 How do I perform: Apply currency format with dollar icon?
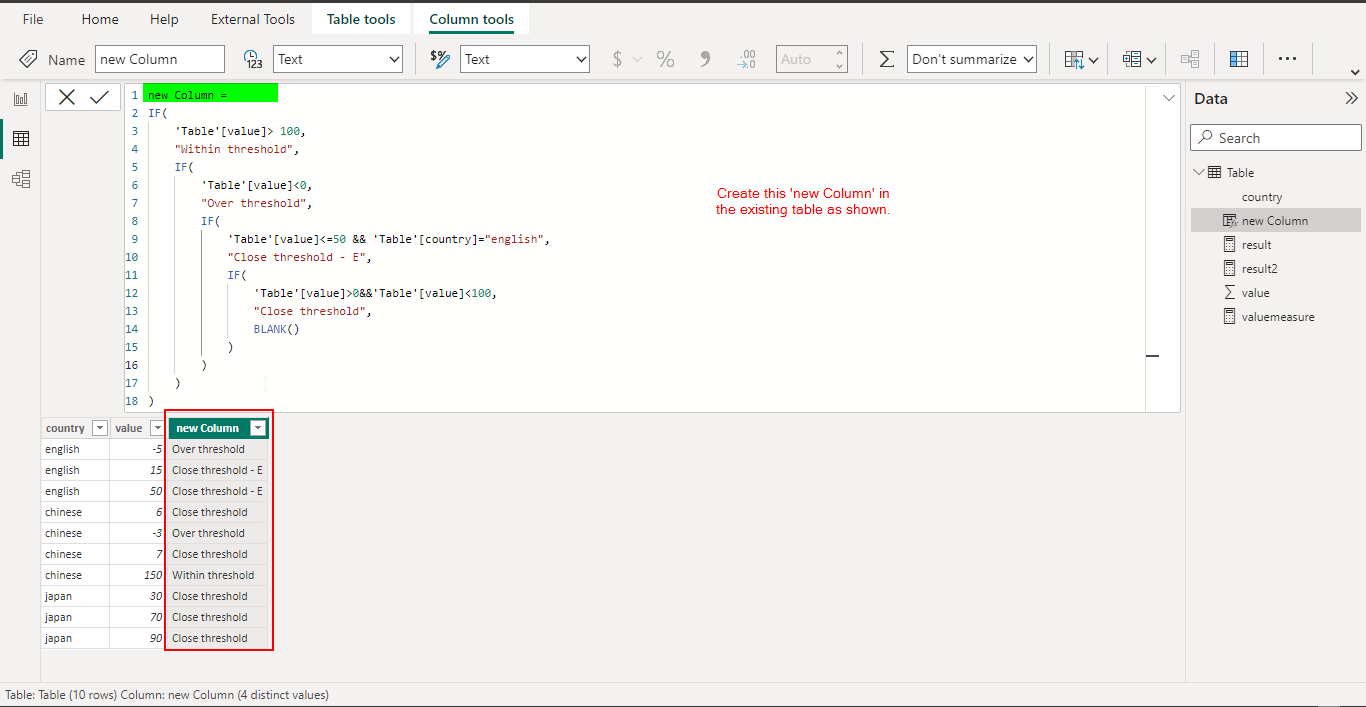coord(617,59)
